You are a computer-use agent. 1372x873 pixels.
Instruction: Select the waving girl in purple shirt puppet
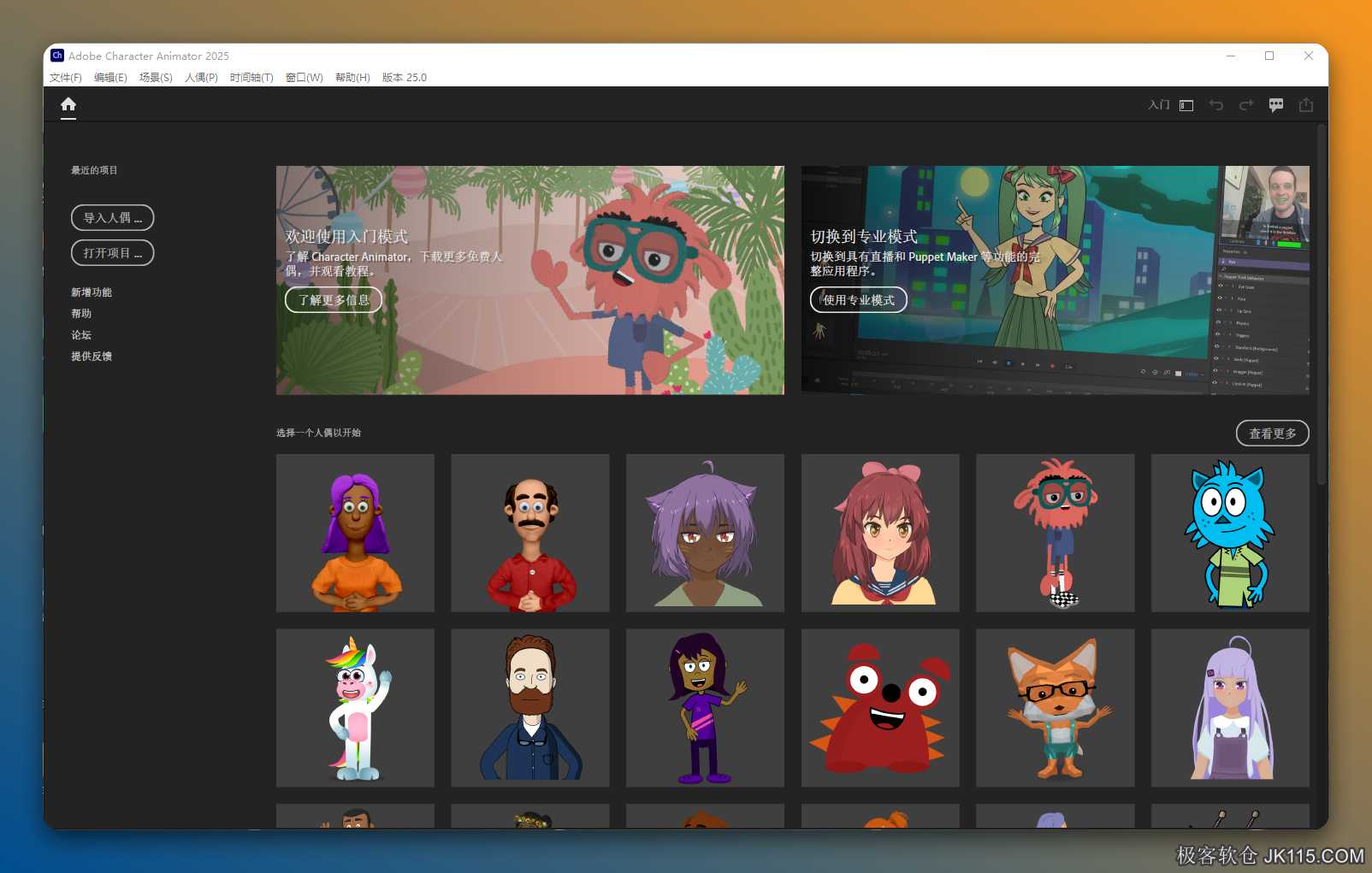(x=706, y=708)
